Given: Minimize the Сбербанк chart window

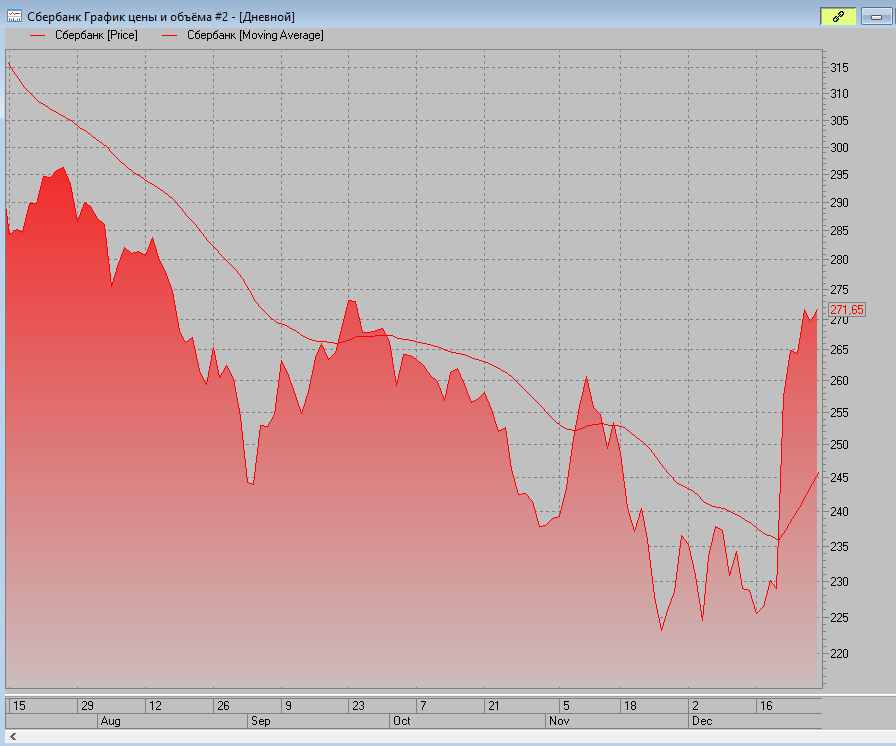Looking at the screenshot, I should 876,17.
